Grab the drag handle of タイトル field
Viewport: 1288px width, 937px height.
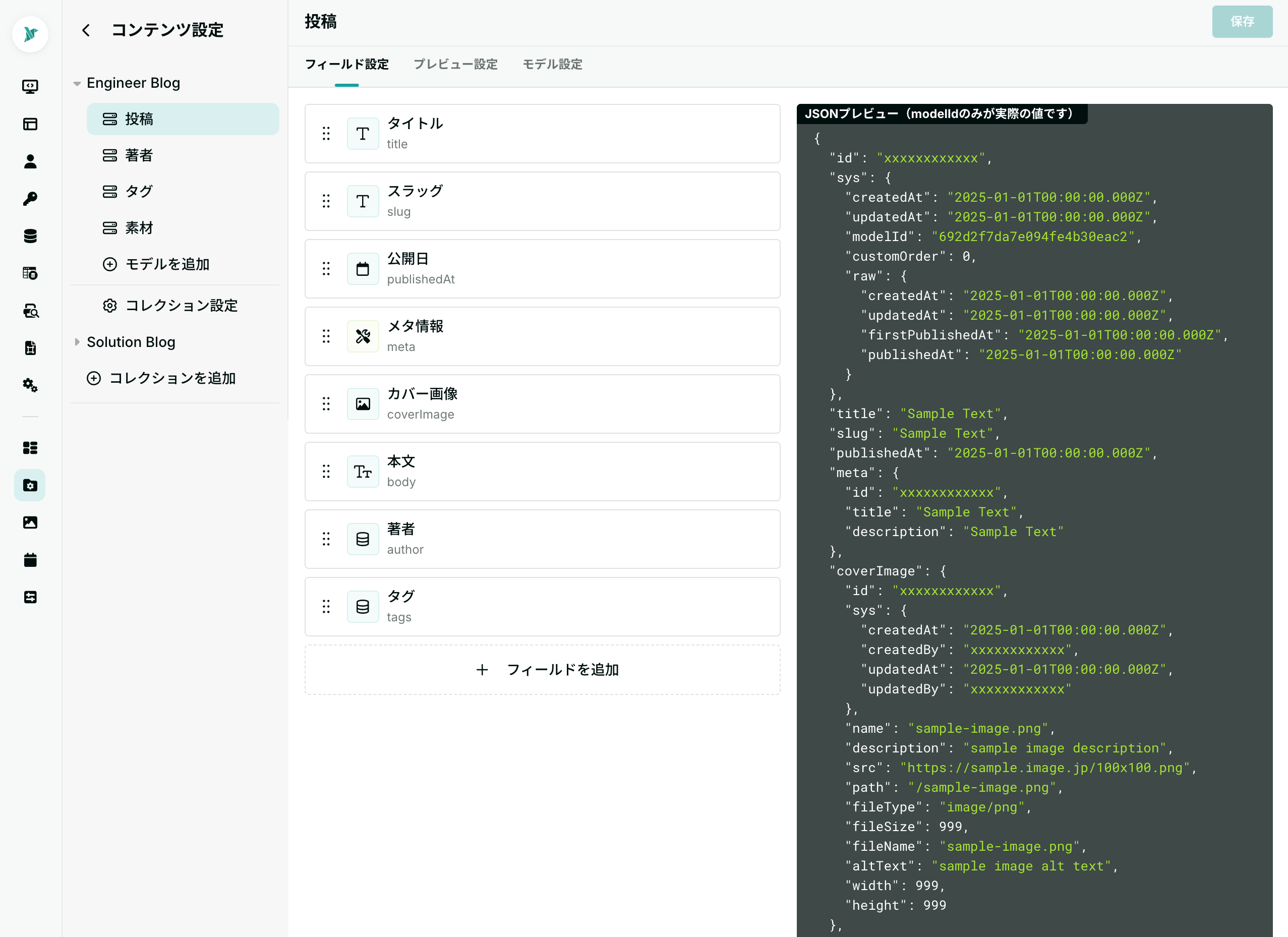pos(326,134)
